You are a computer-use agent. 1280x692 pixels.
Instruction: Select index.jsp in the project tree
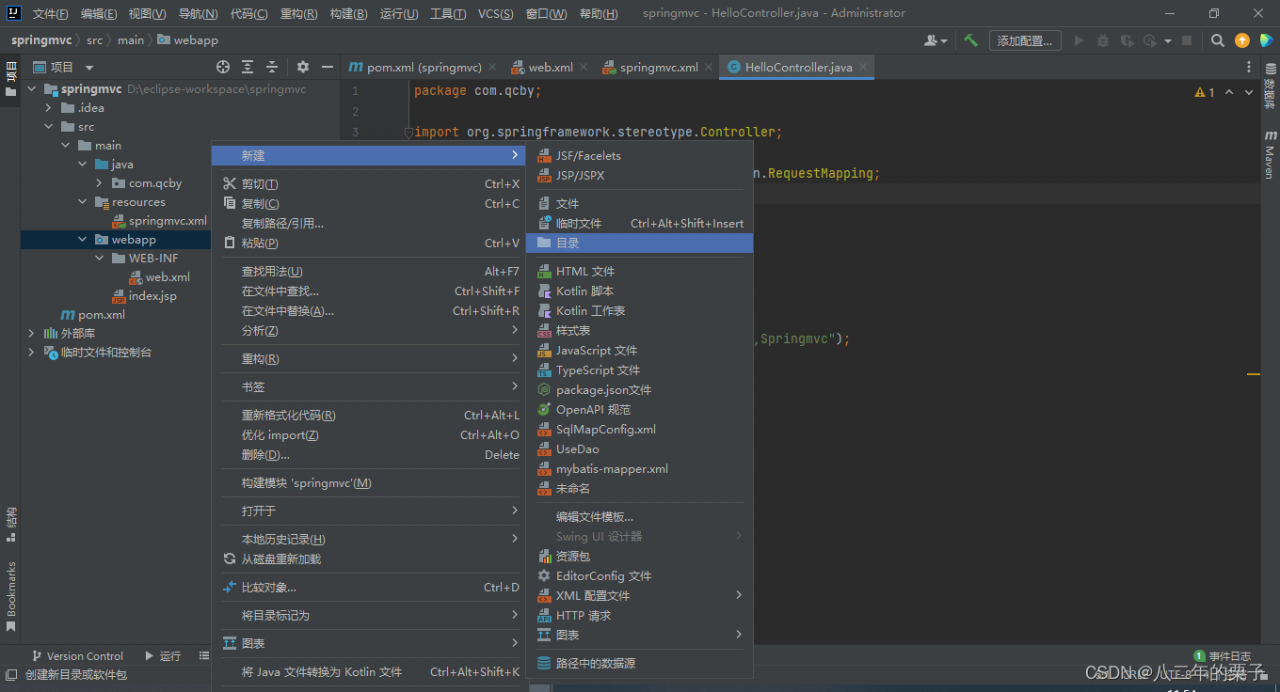click(x=152, y=296)
